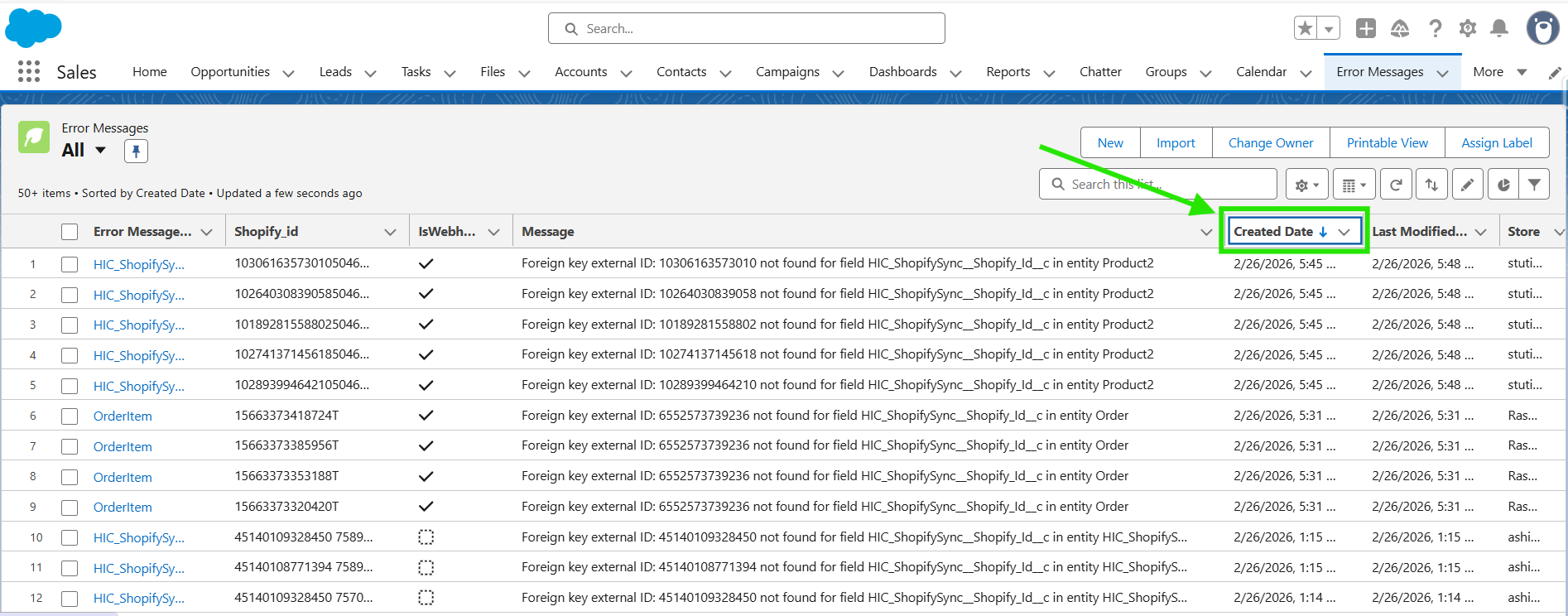This screenshot has width=1568, height=616.
Task: Open the sort columns arrows button
Action: click(x=1431, y=185)
